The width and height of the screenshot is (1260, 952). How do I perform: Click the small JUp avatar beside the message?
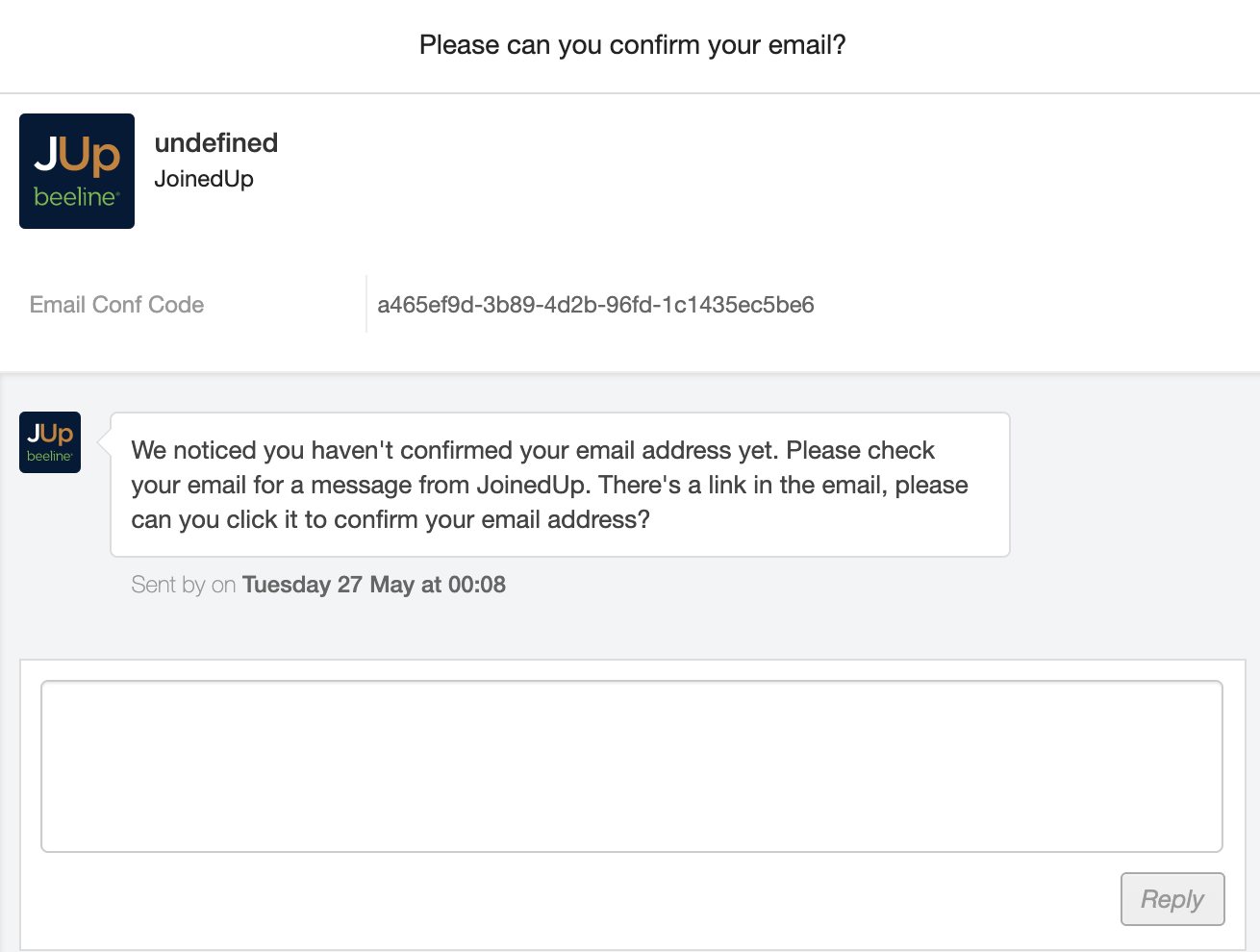[50, 442]
